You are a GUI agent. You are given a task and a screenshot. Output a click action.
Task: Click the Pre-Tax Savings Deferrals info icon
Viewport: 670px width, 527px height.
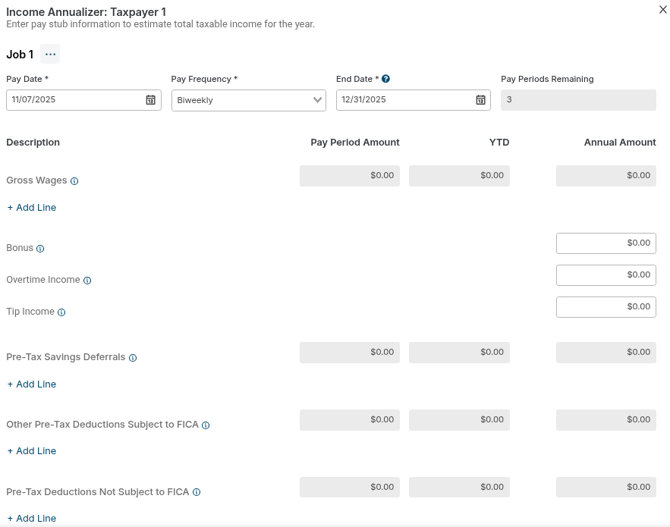coord(133,357)
